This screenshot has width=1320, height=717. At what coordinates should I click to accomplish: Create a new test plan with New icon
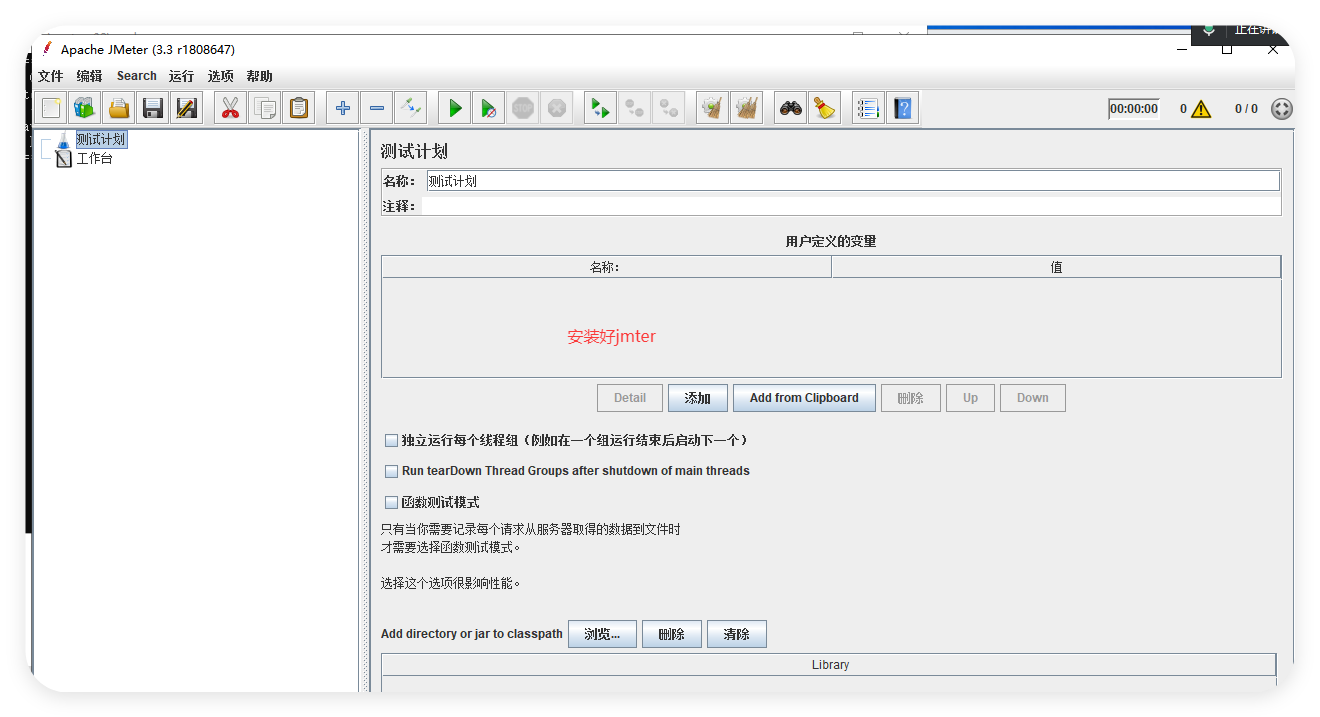coord(51,108)
